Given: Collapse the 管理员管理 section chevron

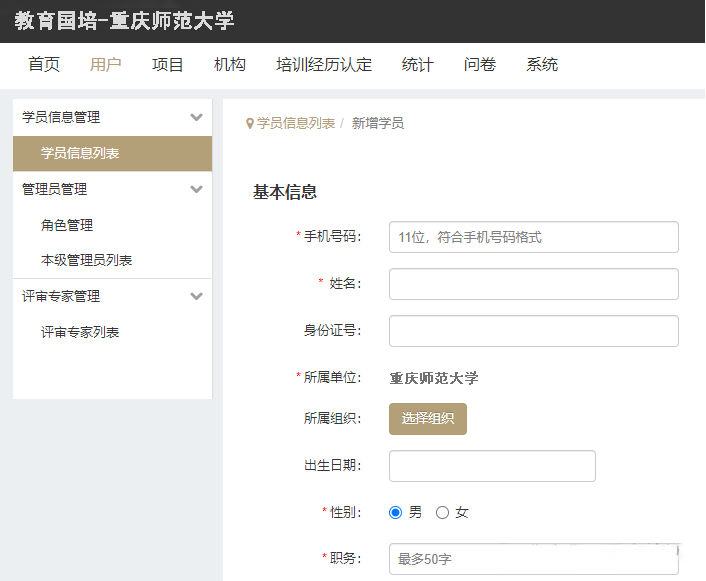Looking at the screenshot, I should (196, 189).
